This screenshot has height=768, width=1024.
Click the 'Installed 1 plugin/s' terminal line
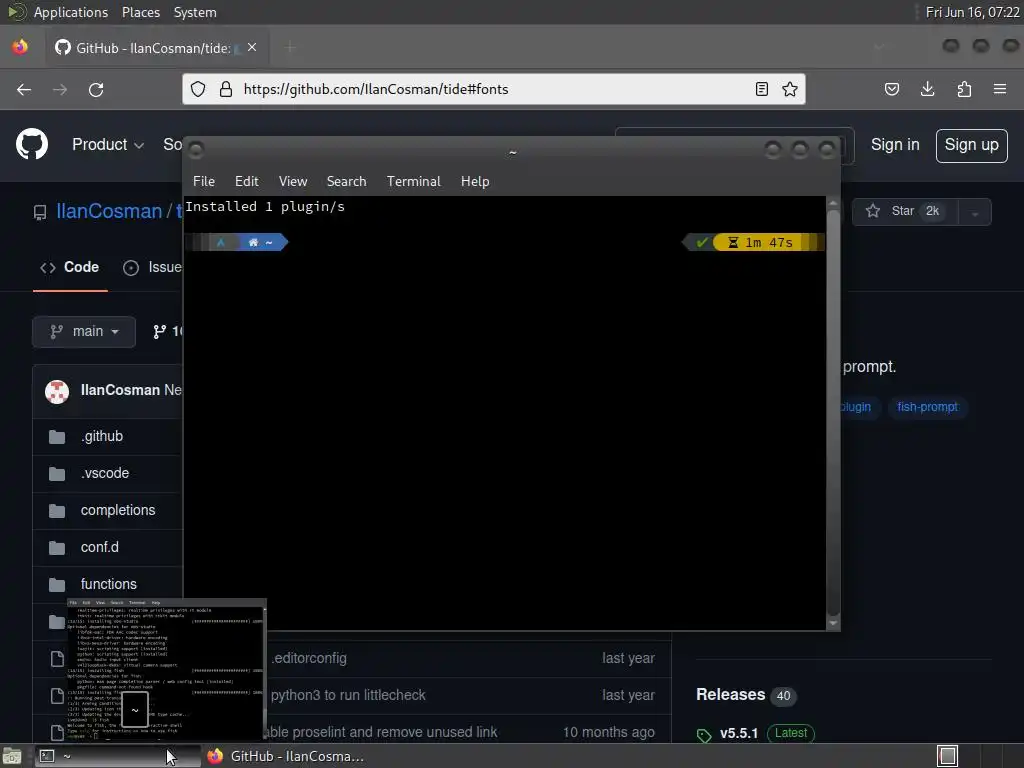265,206
